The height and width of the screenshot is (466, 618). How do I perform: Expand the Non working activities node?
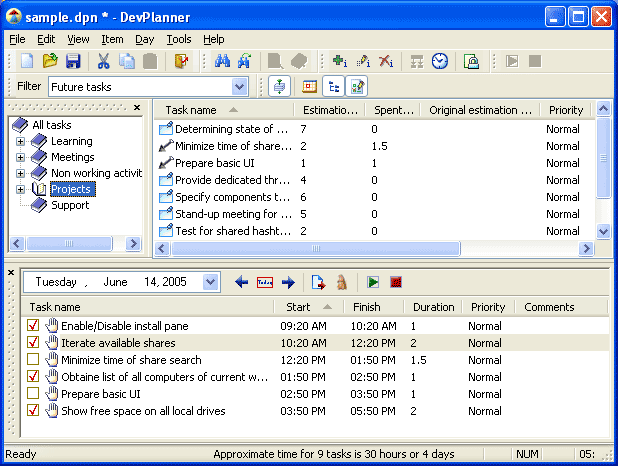[x=20, y=173]
